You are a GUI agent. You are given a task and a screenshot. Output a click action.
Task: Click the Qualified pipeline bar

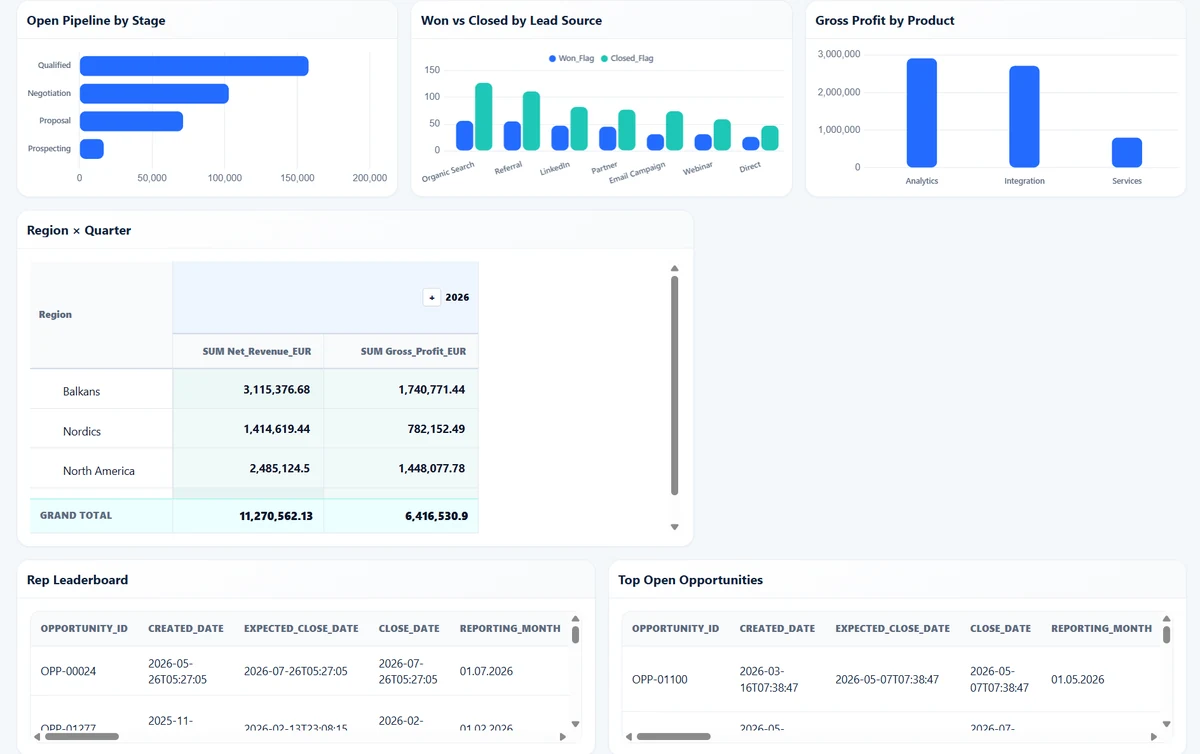[x=194, y=66]
